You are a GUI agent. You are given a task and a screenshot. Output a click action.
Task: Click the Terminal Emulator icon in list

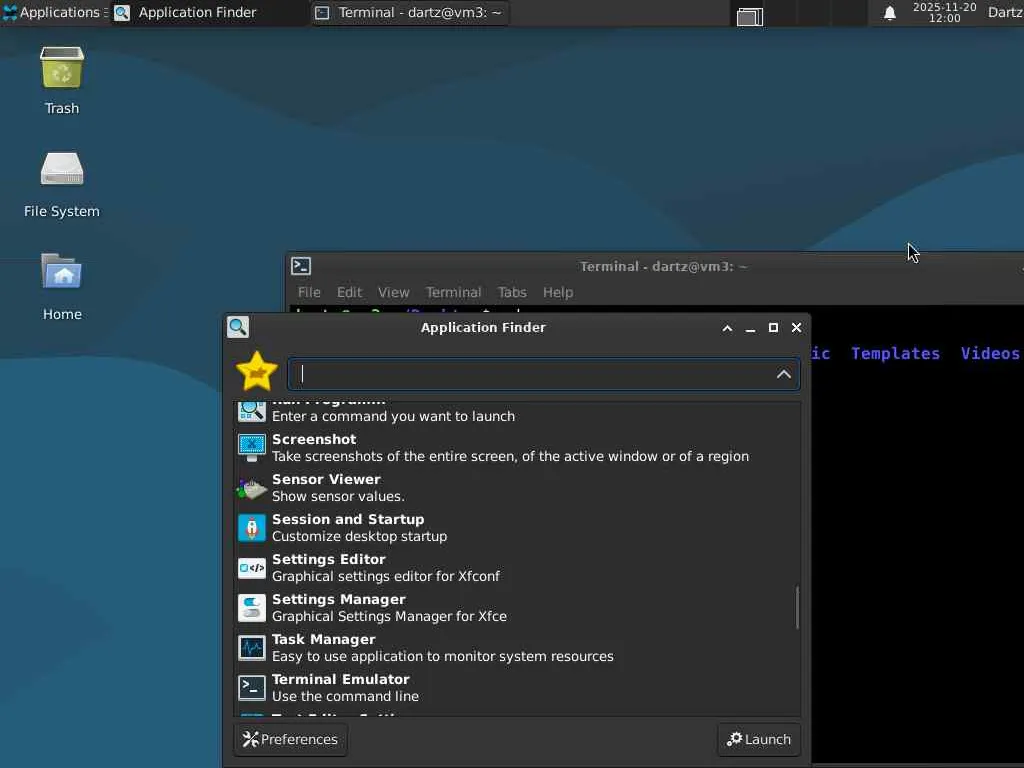tap(251, 688)
